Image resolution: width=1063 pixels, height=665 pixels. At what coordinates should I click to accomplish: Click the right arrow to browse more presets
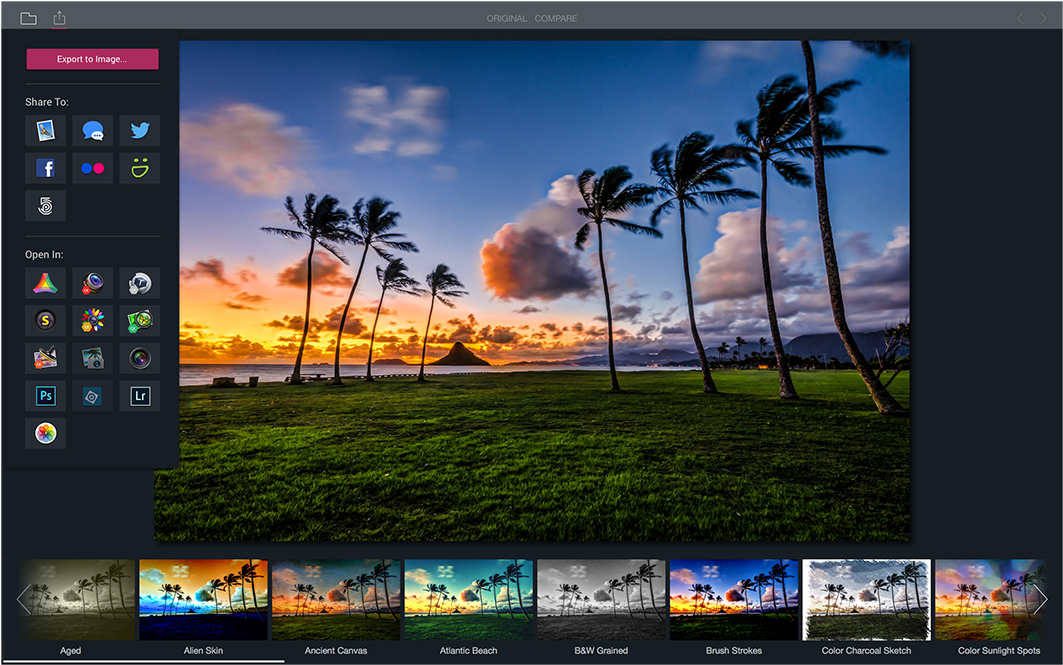click(1041, 599)
